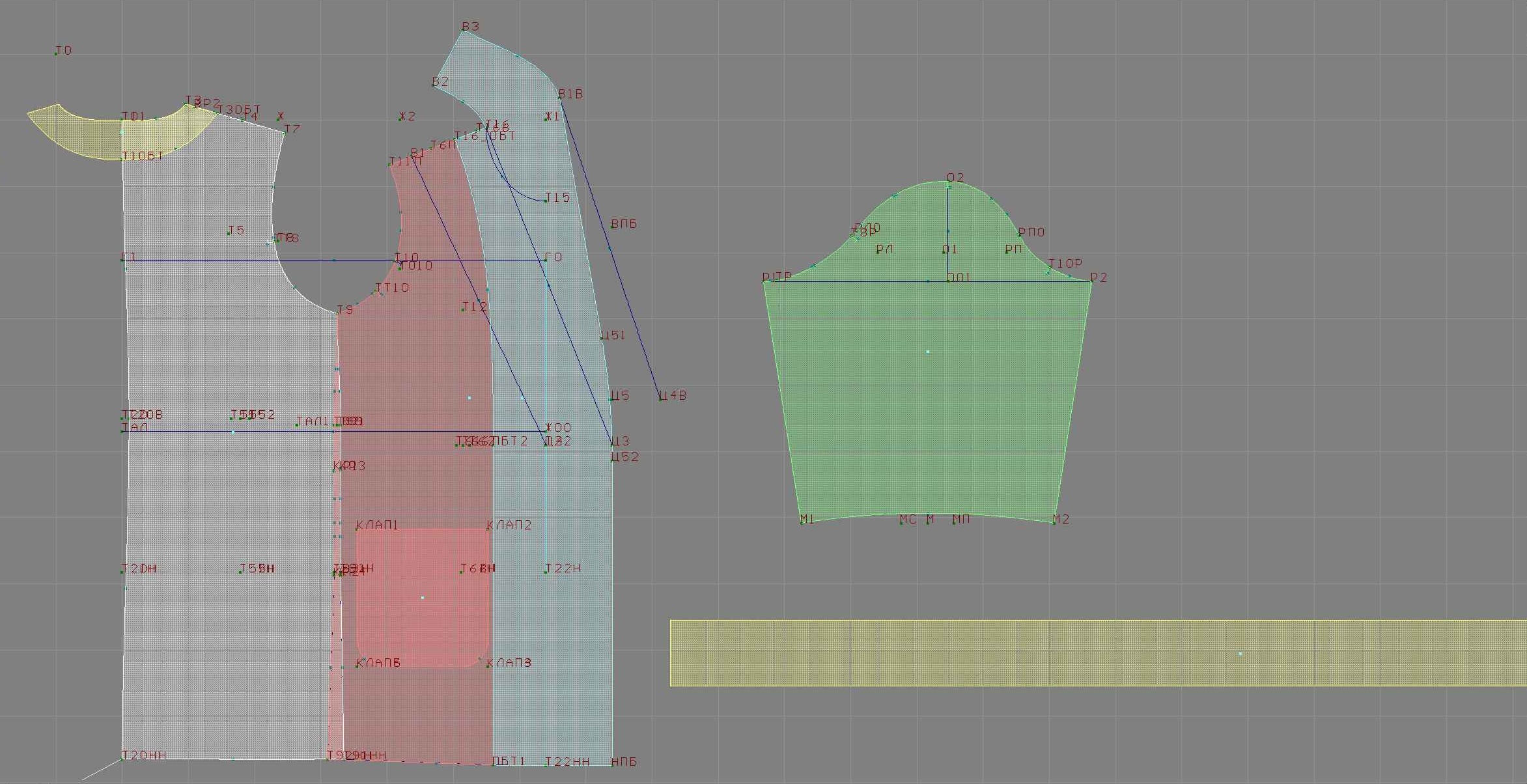The height and width of the screenshot is (784, 1527).
Task: Select underarm point Т9
Action: (x=337, y=313)
